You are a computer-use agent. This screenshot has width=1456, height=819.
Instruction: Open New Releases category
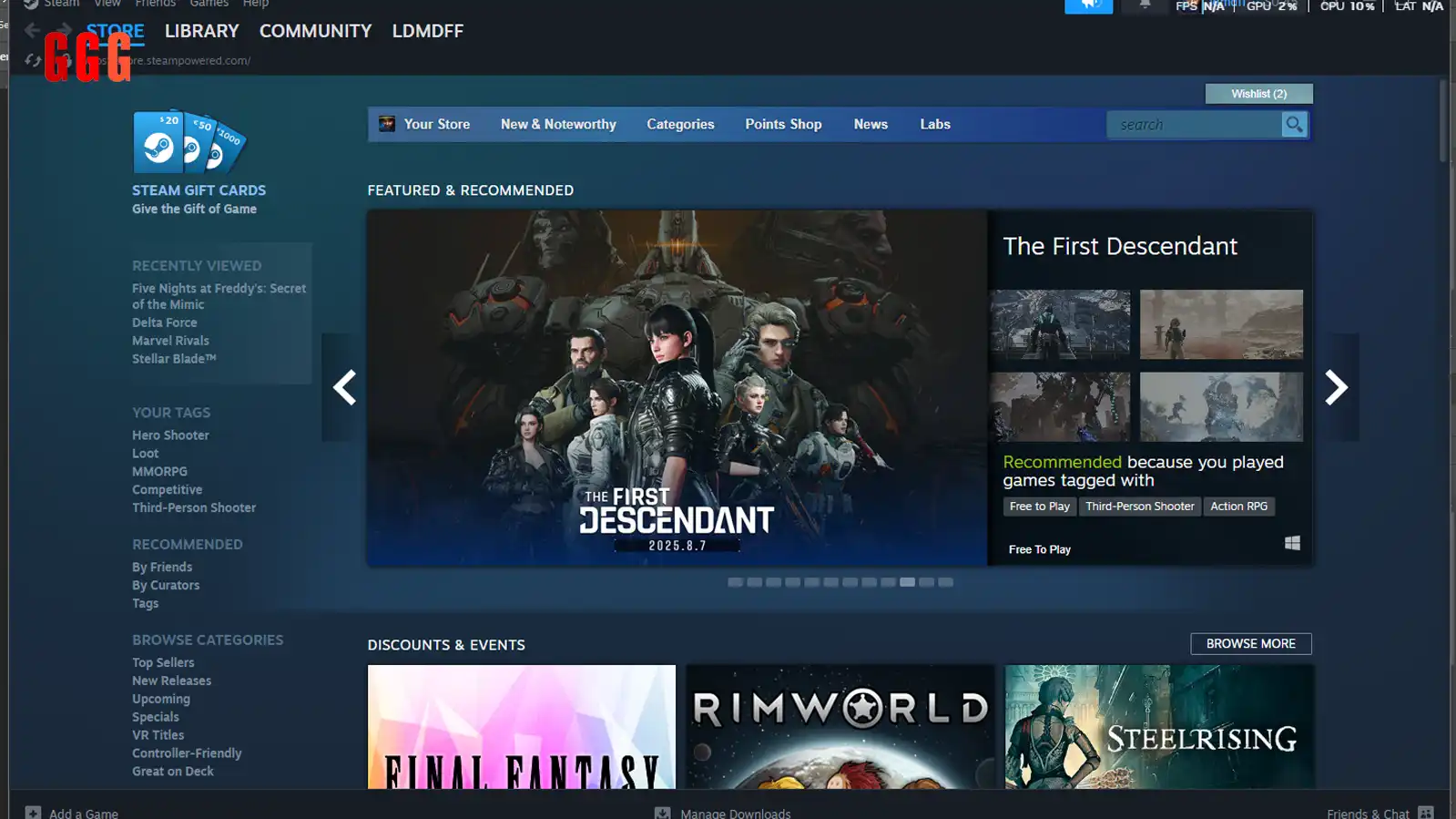pos(171,681)
